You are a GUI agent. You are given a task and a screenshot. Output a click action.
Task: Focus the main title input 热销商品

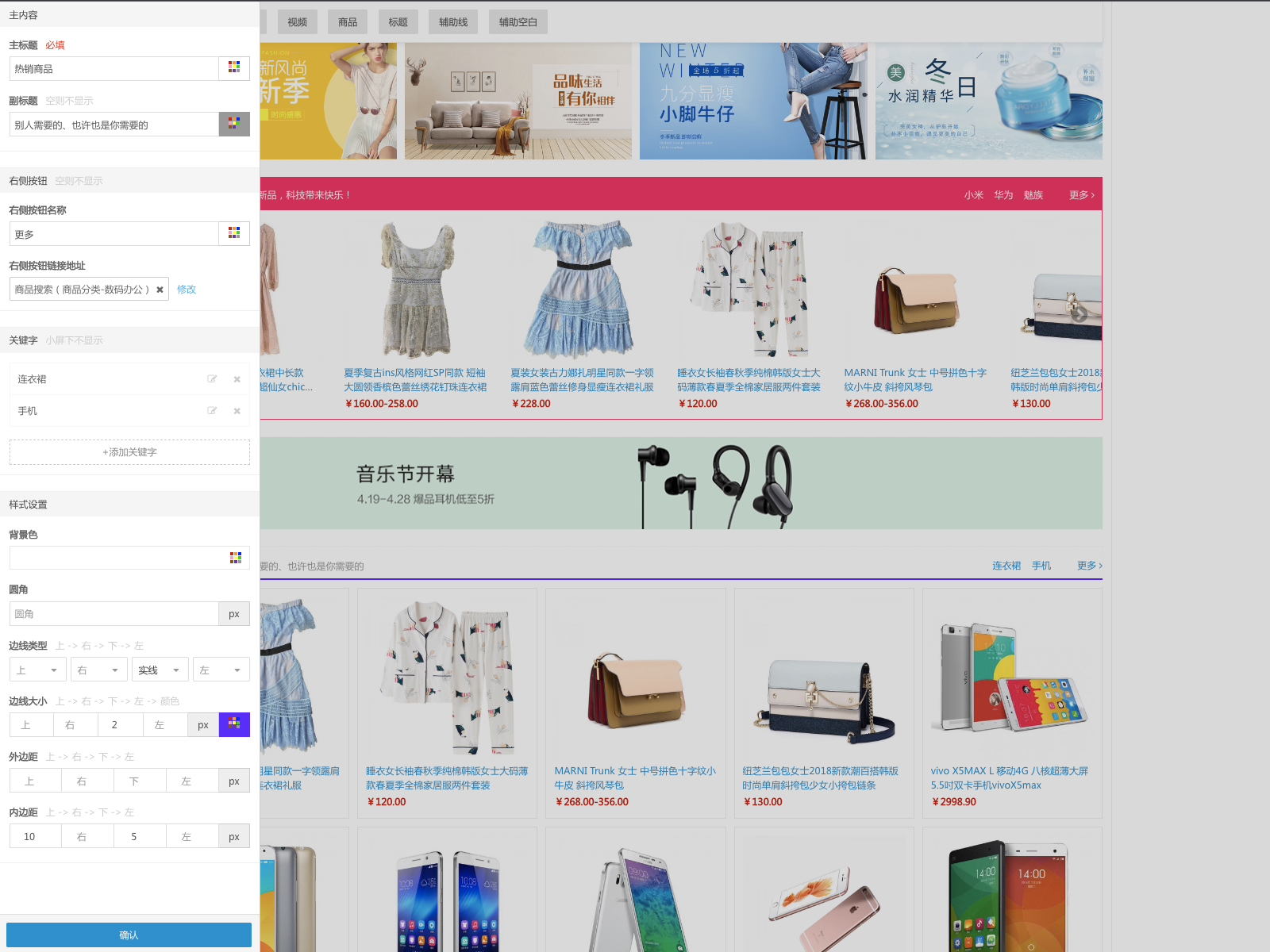(114, 68)
